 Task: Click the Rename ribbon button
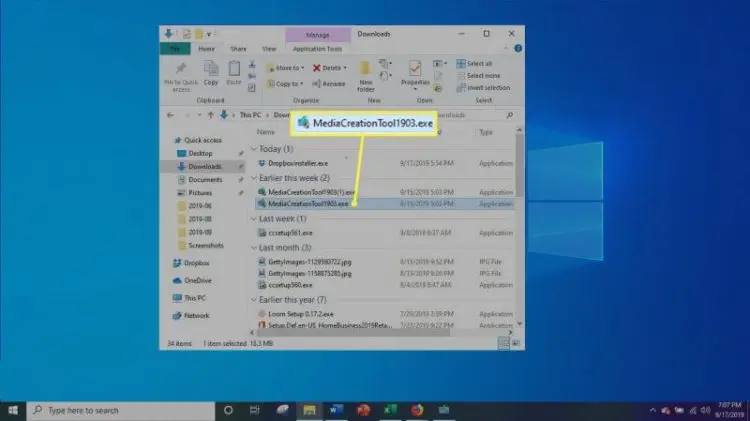(329, 84)
